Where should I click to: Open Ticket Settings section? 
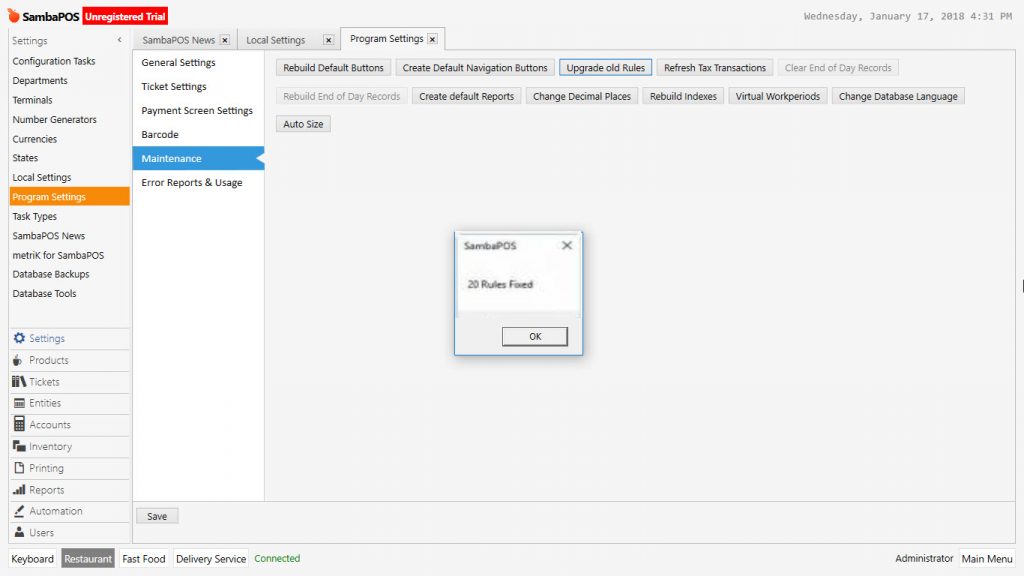coord(199,86)
